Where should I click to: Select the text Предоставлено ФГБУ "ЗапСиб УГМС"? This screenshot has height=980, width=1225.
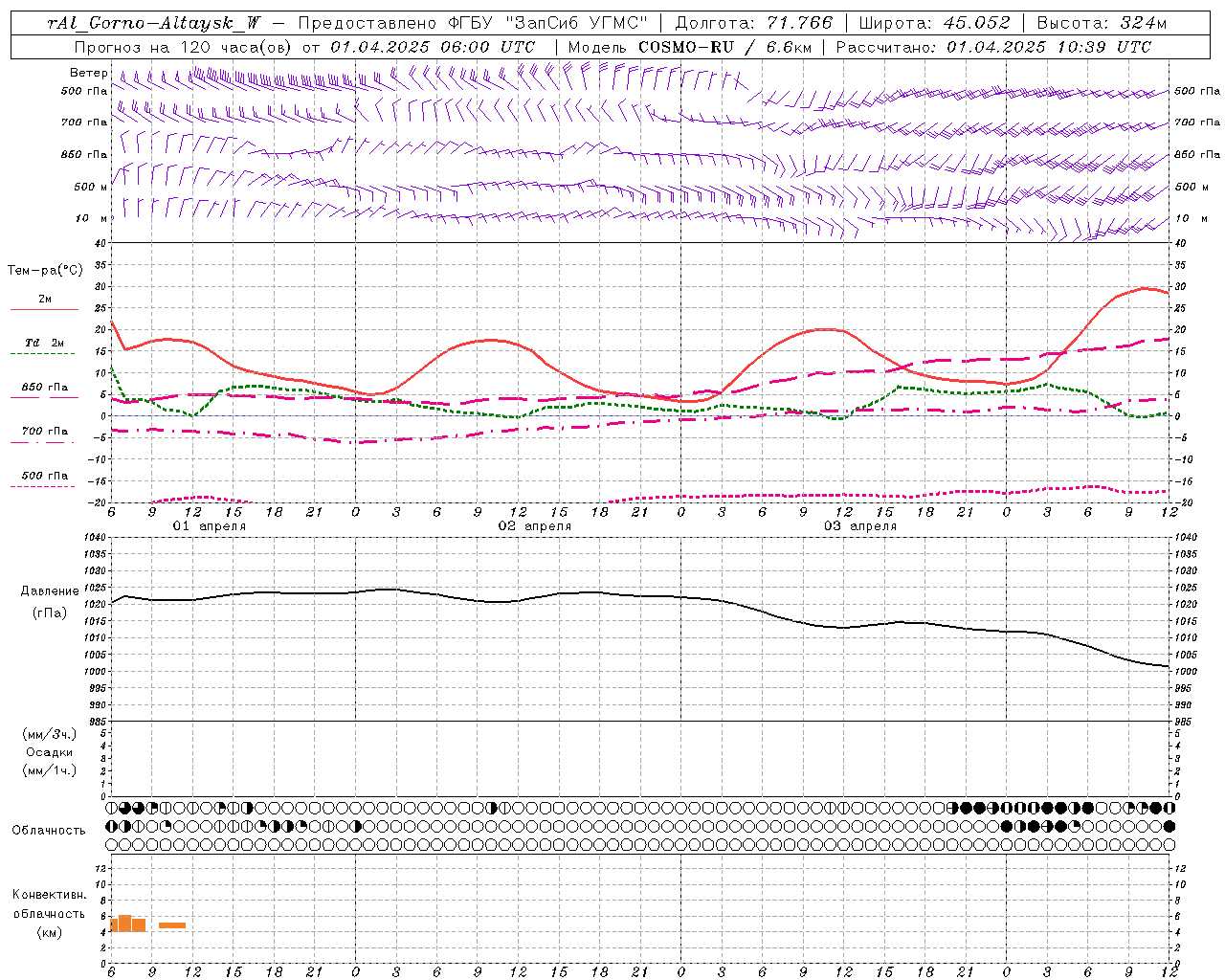pyautogui.click(x=474, y=23)
